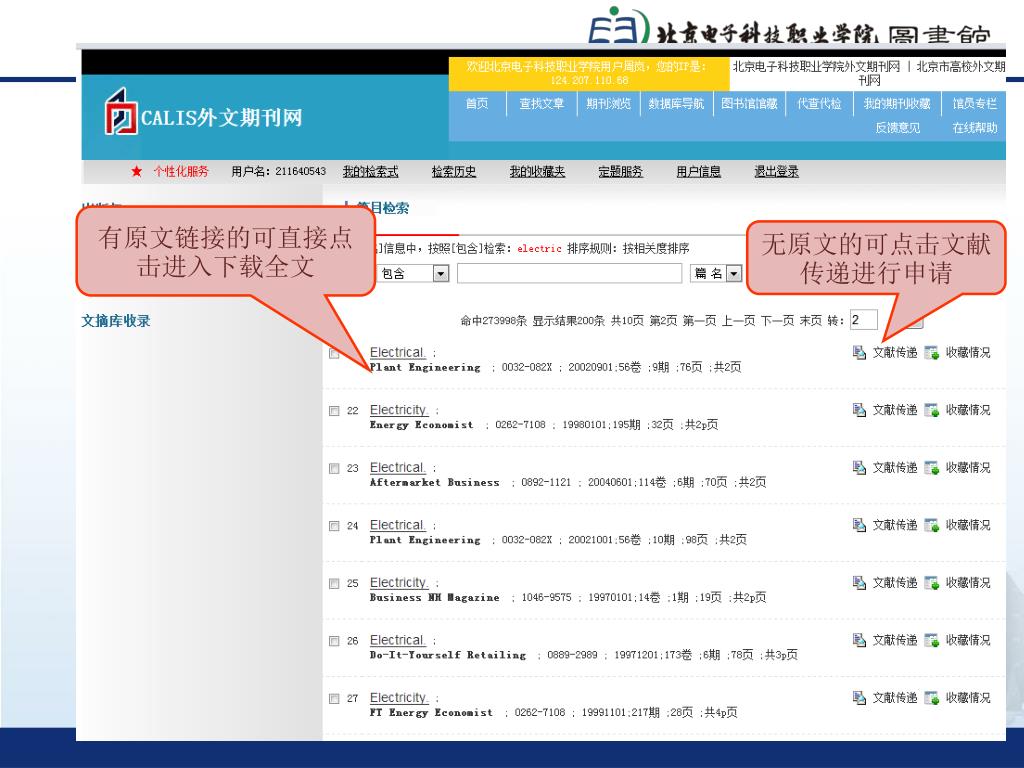The width and height of the screenshot is (1024, 768).
Task: Click Do-It-Yourself Retailing journal name
Action: pos(447,655)
